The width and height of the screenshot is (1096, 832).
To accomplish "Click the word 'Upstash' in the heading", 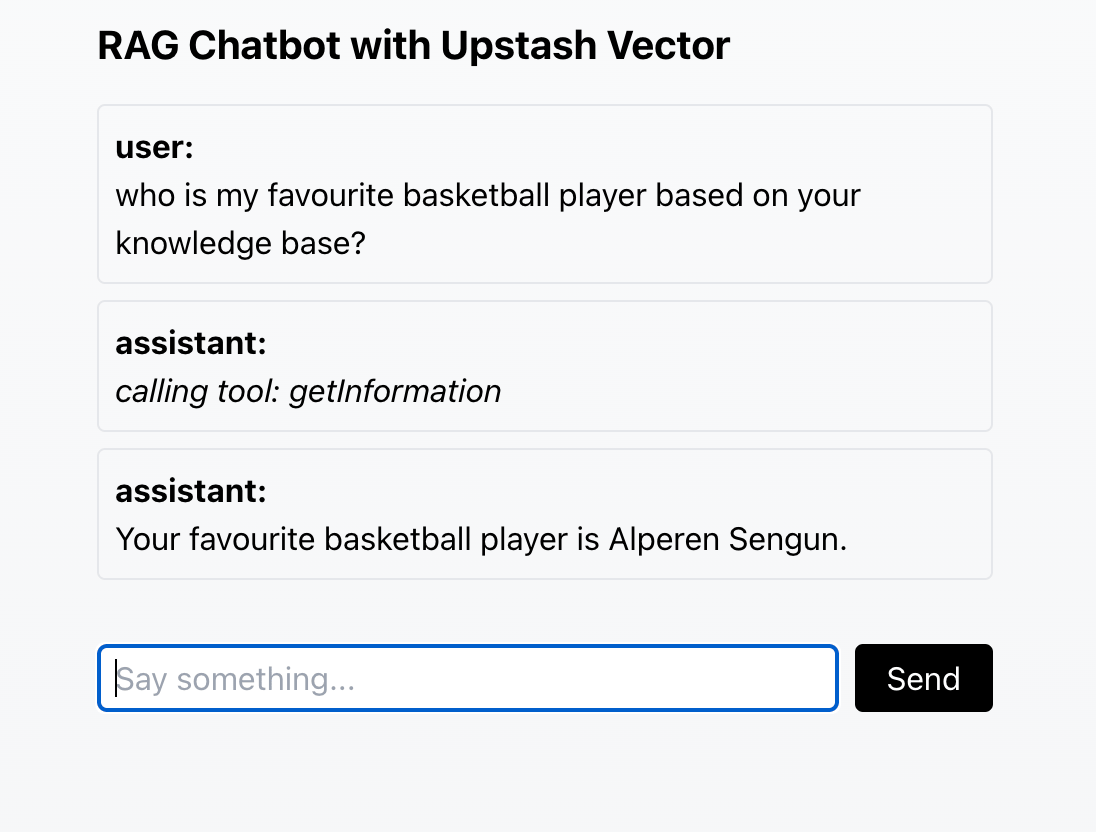I will click(x=519, y=45).
